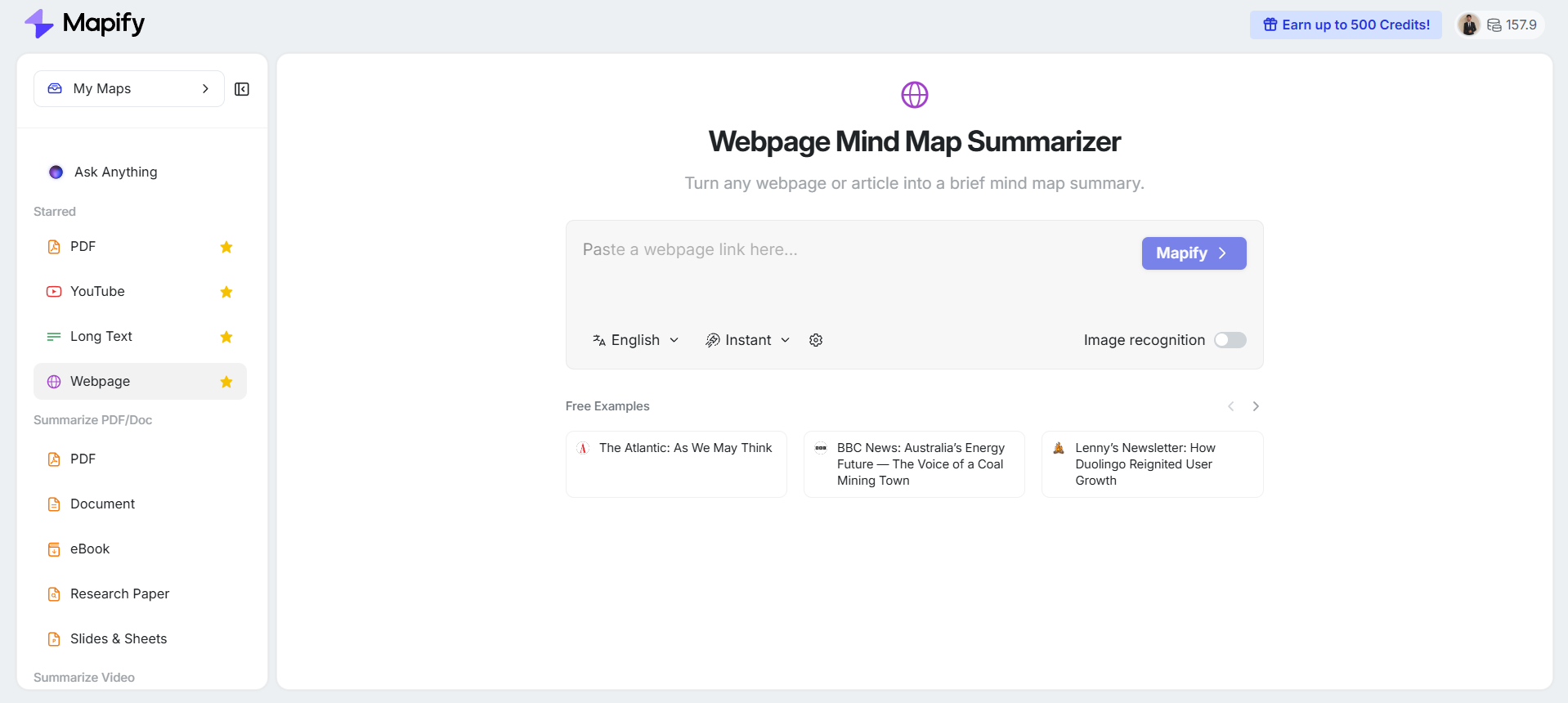Click the PDF icon under Summarize PDF/Doc
Image resolution: width=1568 pixels, height=703 pixels.
pos(54,459)
